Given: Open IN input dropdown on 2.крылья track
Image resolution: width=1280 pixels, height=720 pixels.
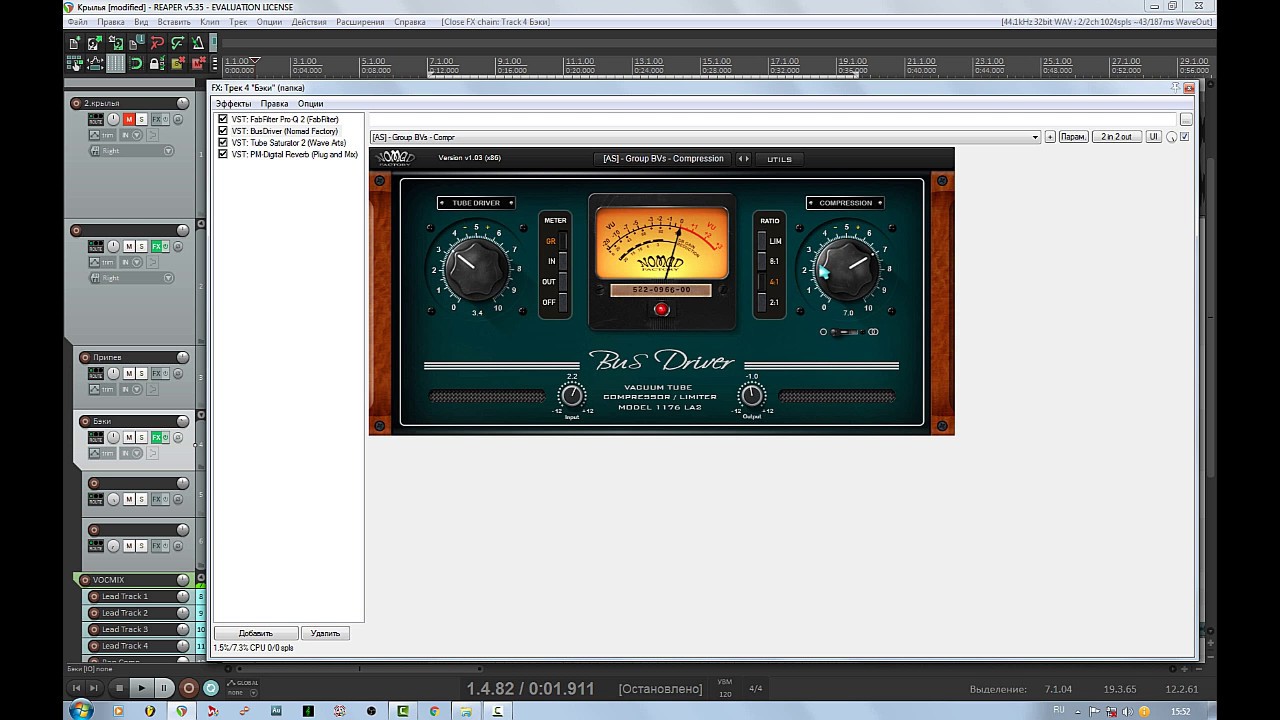Looking at the screenshot, I should (x=132, y=135).
